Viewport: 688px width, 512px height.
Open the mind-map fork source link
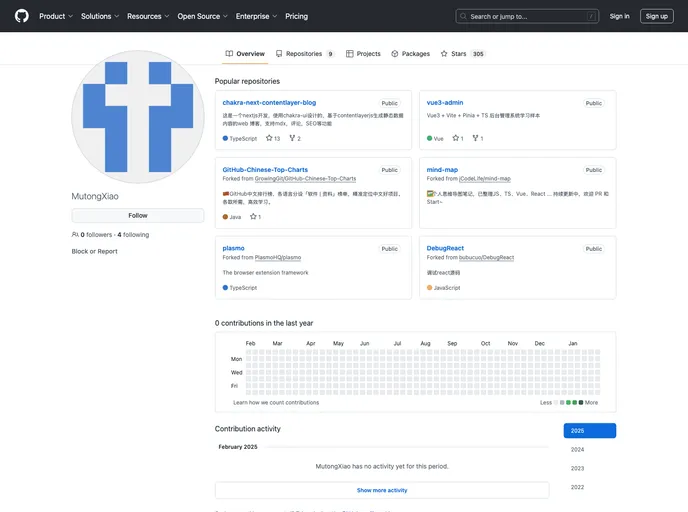tap(484, 179)
